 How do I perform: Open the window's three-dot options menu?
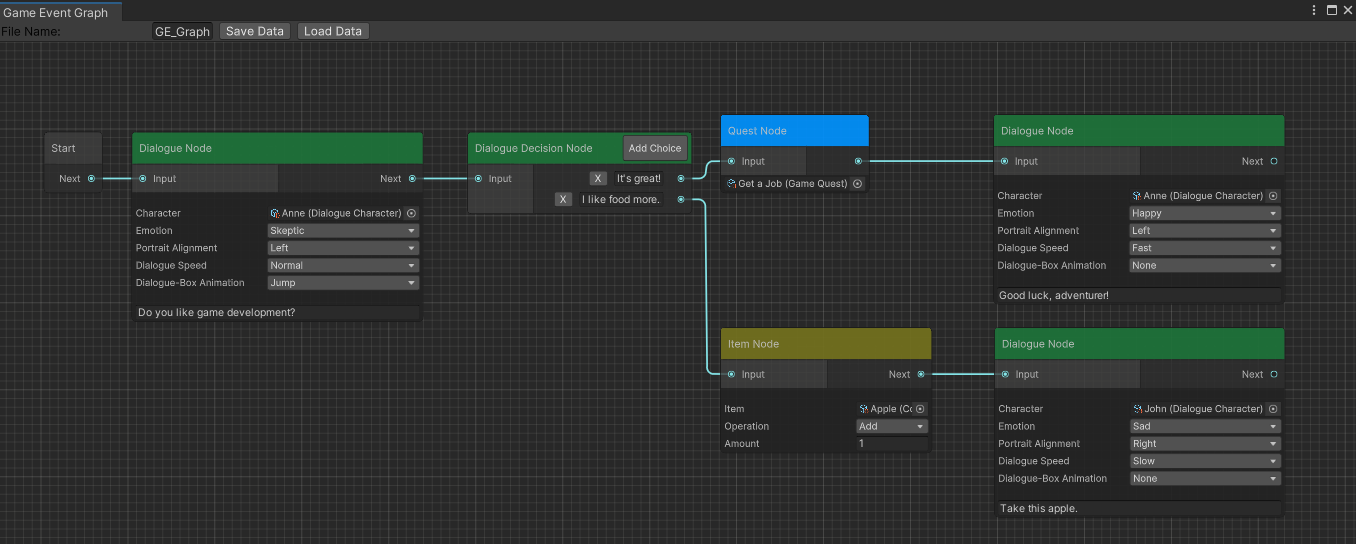point(1314,10)
